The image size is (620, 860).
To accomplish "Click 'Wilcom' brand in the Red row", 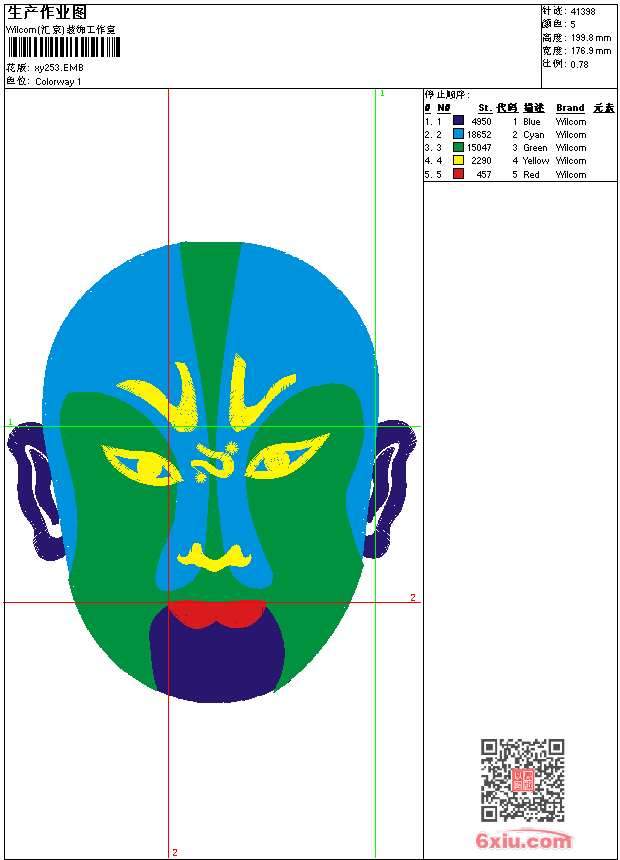I will tap(571, 174).
